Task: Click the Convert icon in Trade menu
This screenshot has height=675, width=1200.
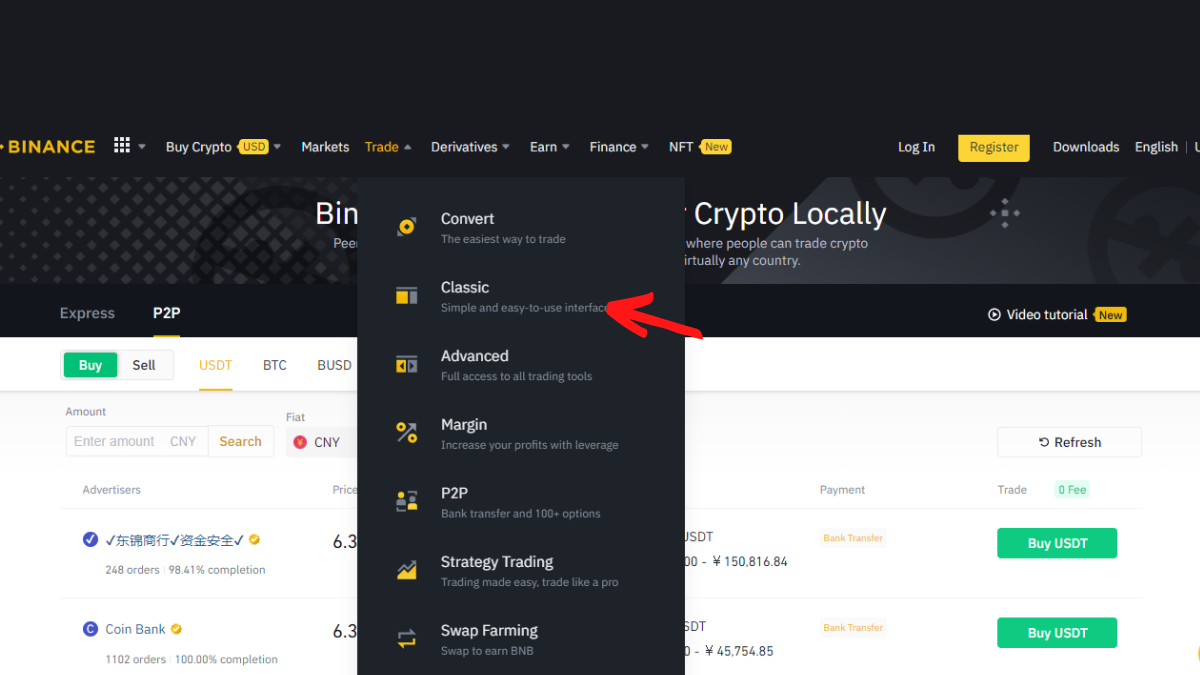Action: tap(406, 227)
